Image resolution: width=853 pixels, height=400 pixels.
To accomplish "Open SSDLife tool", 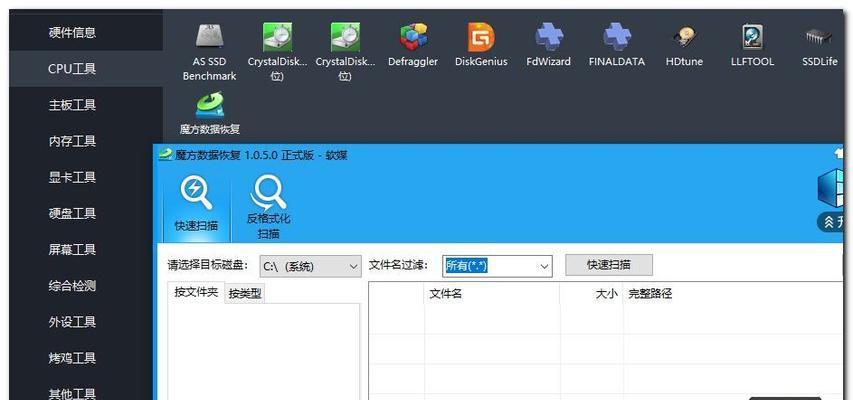I will [x=819, y=46].
